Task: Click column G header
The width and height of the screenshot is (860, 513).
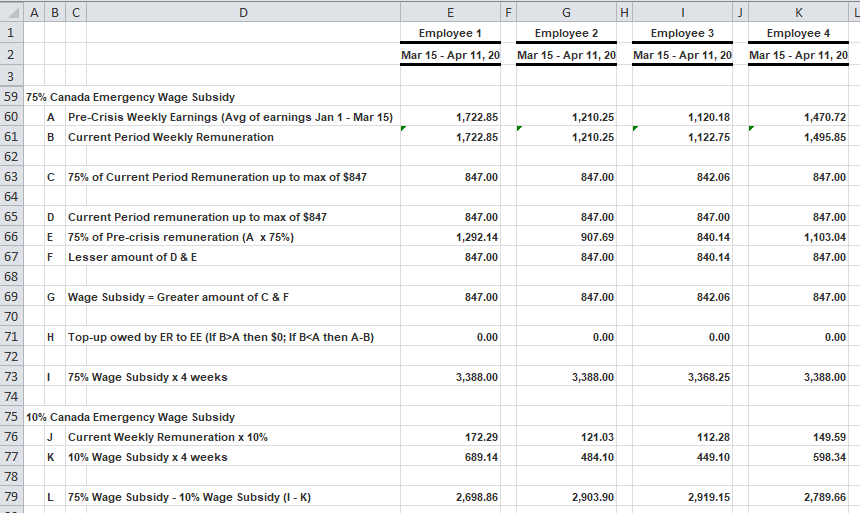Action: point(566,12)
